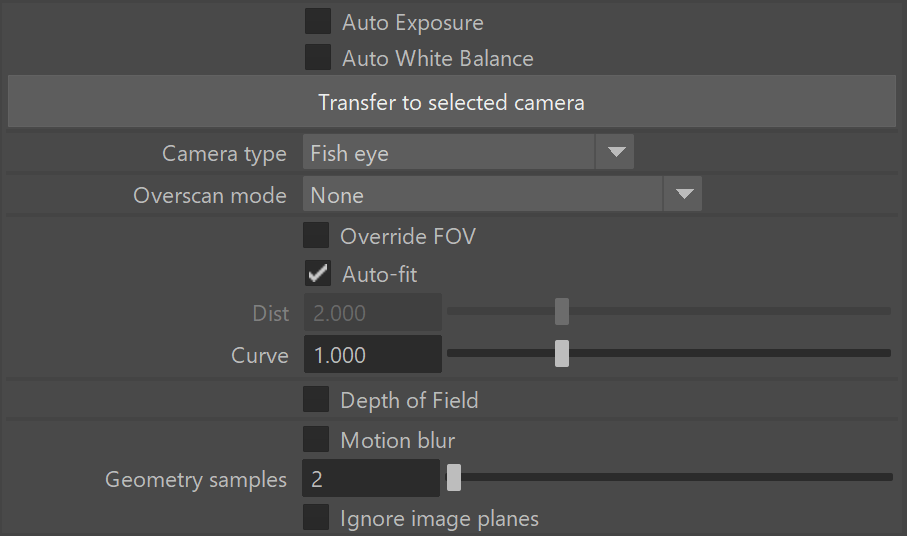907x536 pixels.
Task: Click the Geometry samples input field
Action: (371, 478)
